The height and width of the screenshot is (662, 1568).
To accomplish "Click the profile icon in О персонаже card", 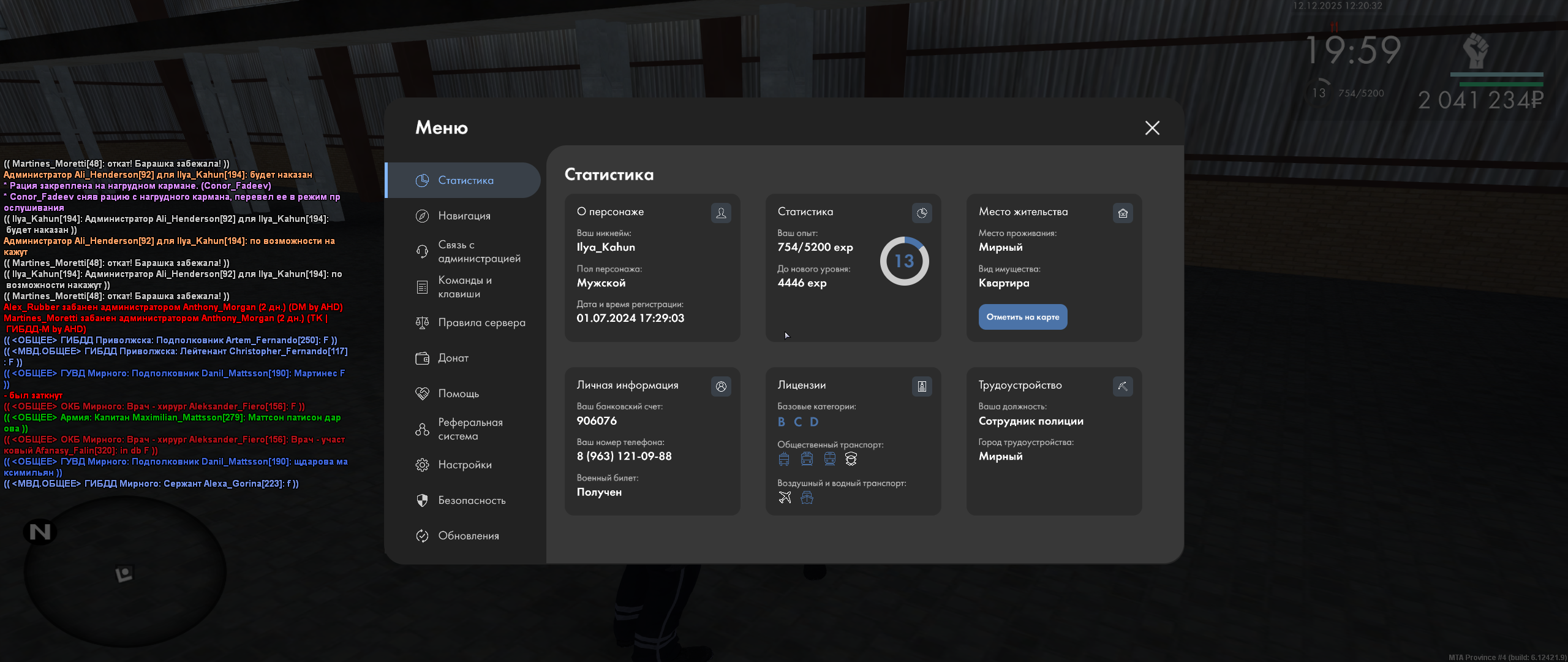I will (x=721, y=213).
